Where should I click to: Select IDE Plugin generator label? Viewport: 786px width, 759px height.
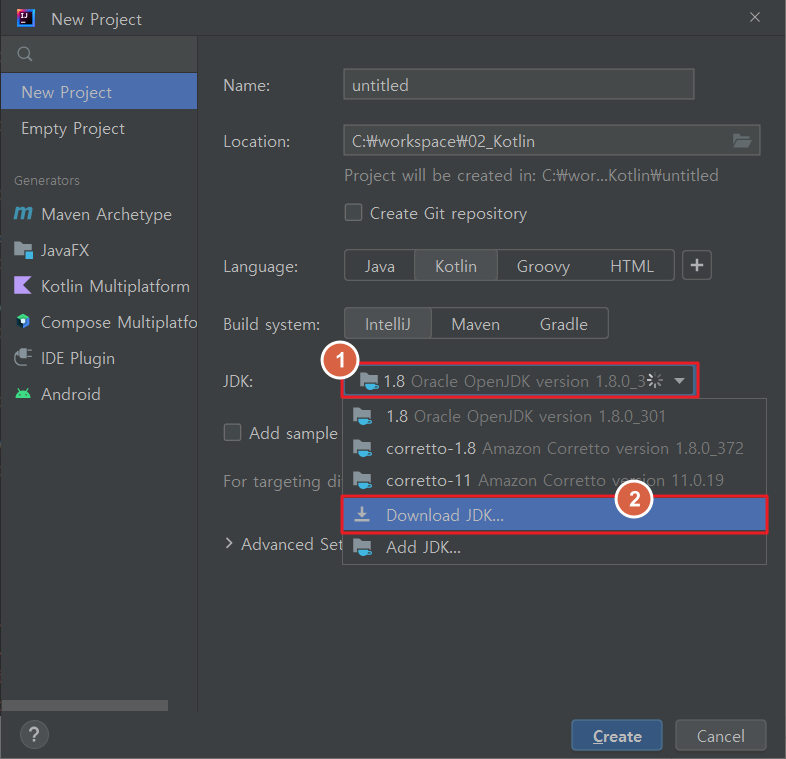(78, 358)
